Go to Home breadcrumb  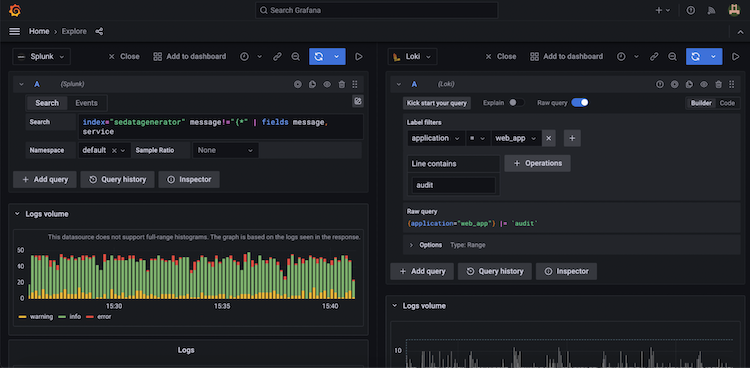coord(39,32)
